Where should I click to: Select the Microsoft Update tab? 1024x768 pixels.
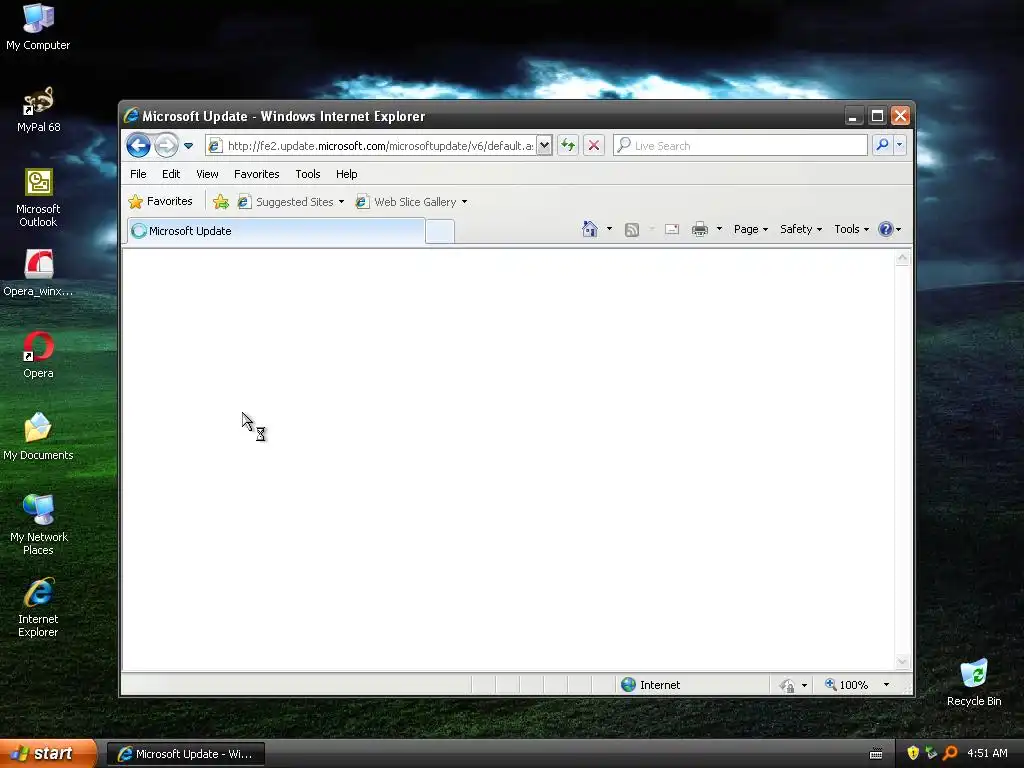(276, 231)
